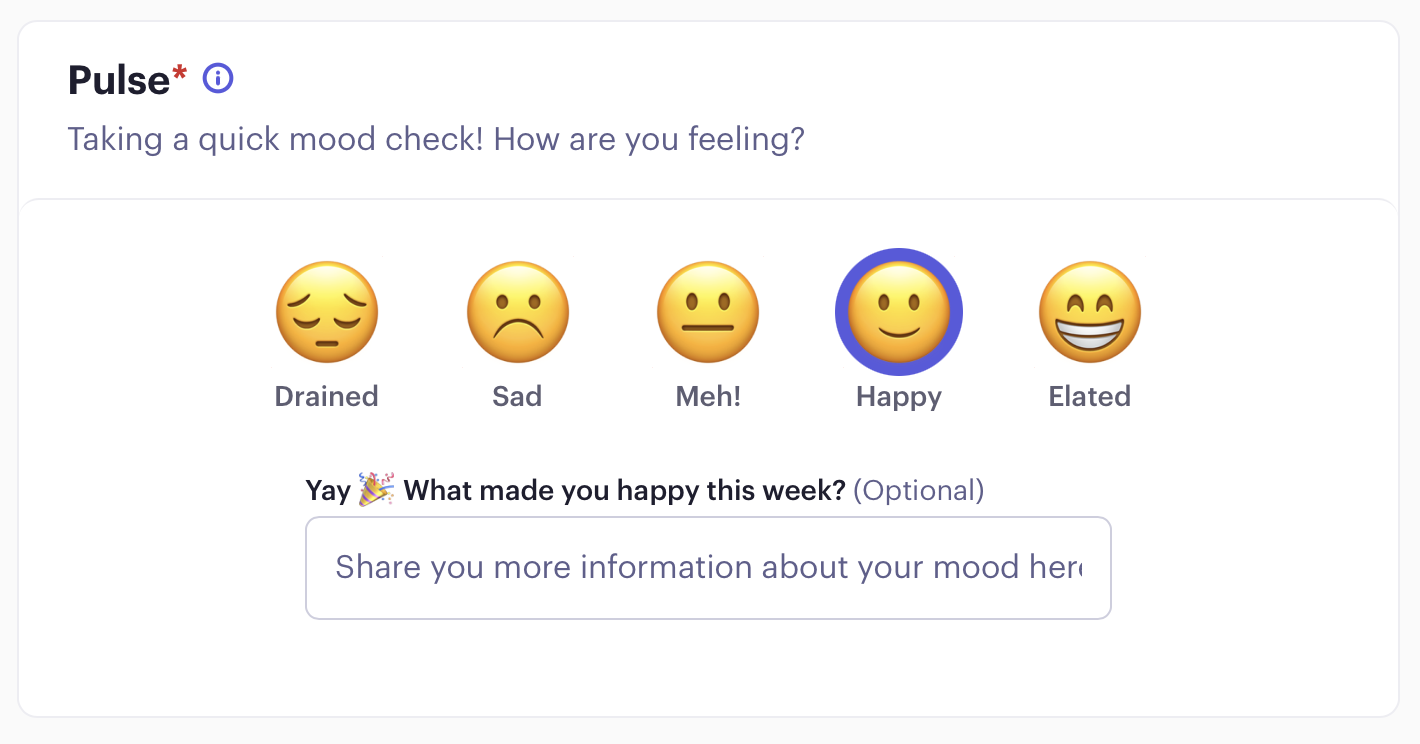Viewport: 1420px width, 744px height.
Task: Click the Happy text label
Action: [899, 397]
